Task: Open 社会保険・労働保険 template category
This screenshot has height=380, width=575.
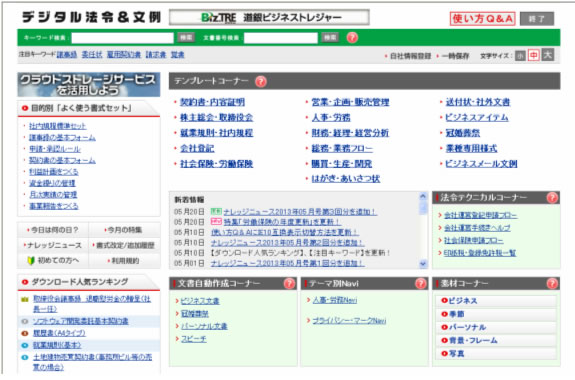Action: click(216, 164)
